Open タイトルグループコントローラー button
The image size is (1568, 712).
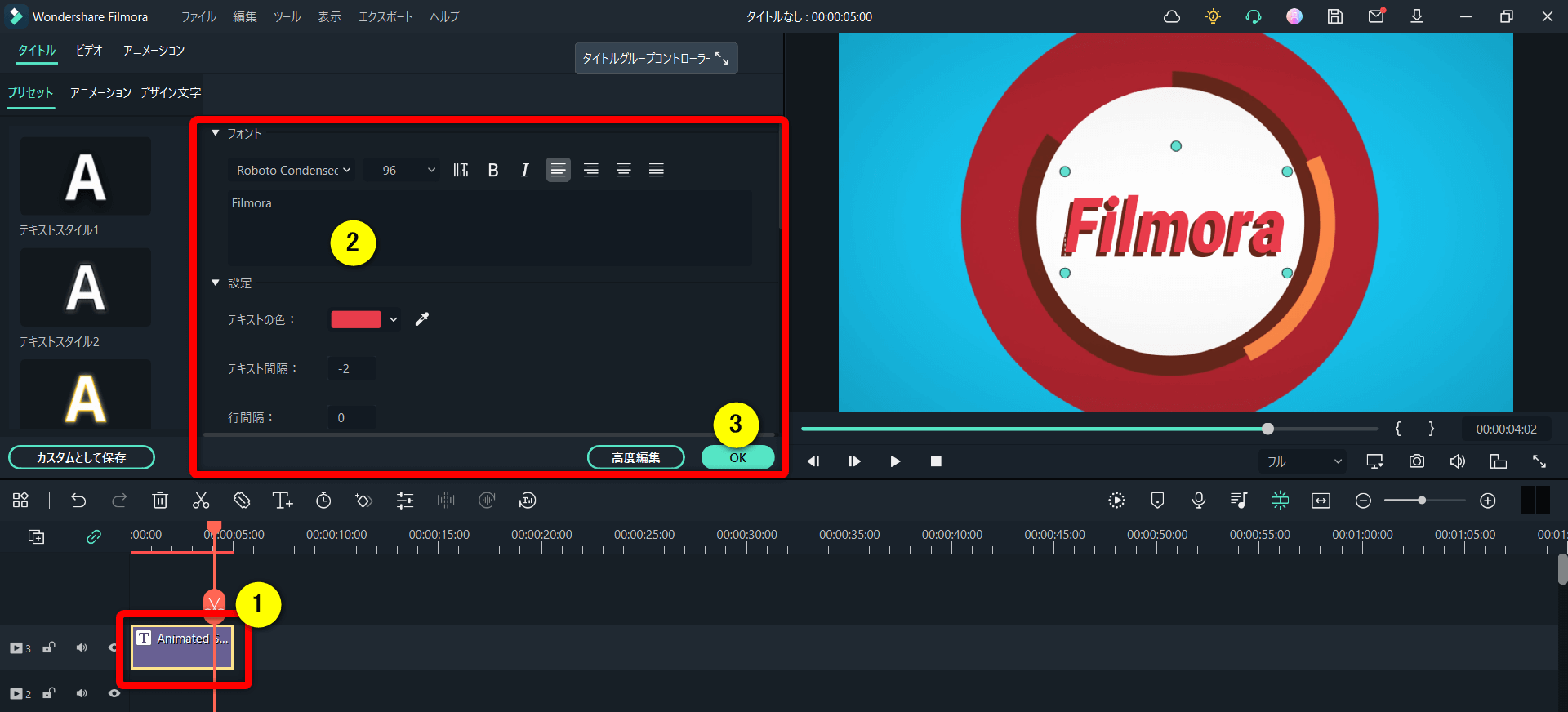[657, 58]
